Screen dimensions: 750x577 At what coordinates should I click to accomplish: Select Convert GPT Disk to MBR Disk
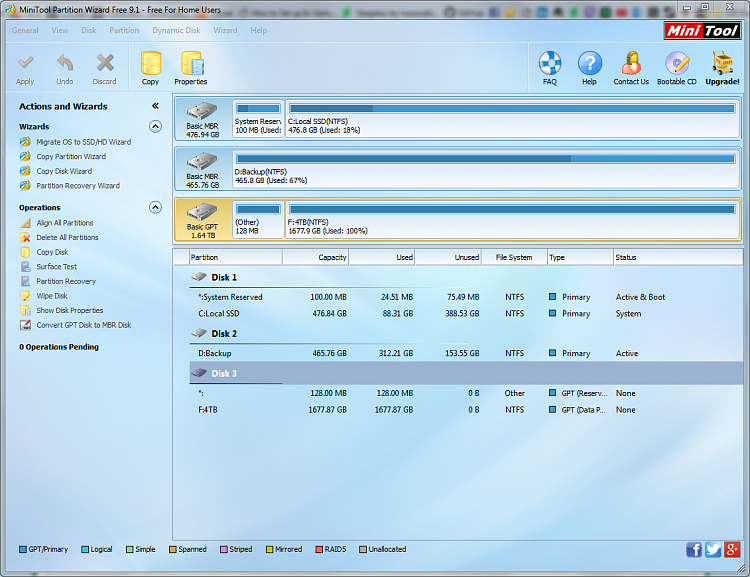tap(84, 325)
